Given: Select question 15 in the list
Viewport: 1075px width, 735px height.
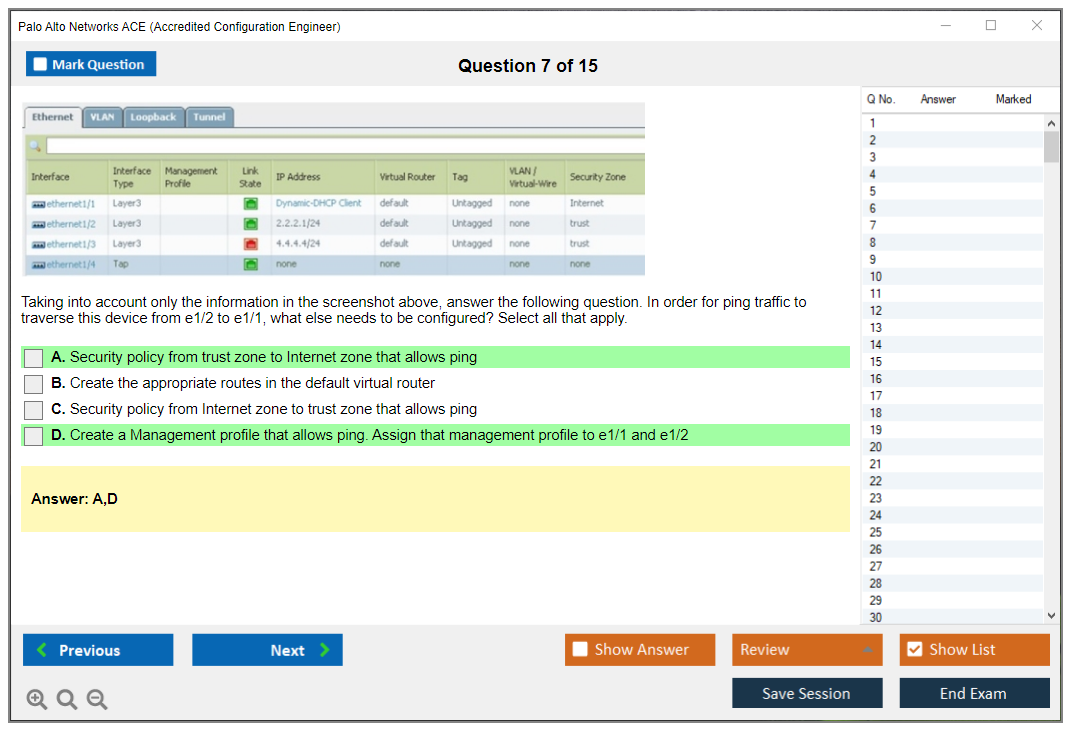Looking at the screenshot, I should [x=876, y=361].
